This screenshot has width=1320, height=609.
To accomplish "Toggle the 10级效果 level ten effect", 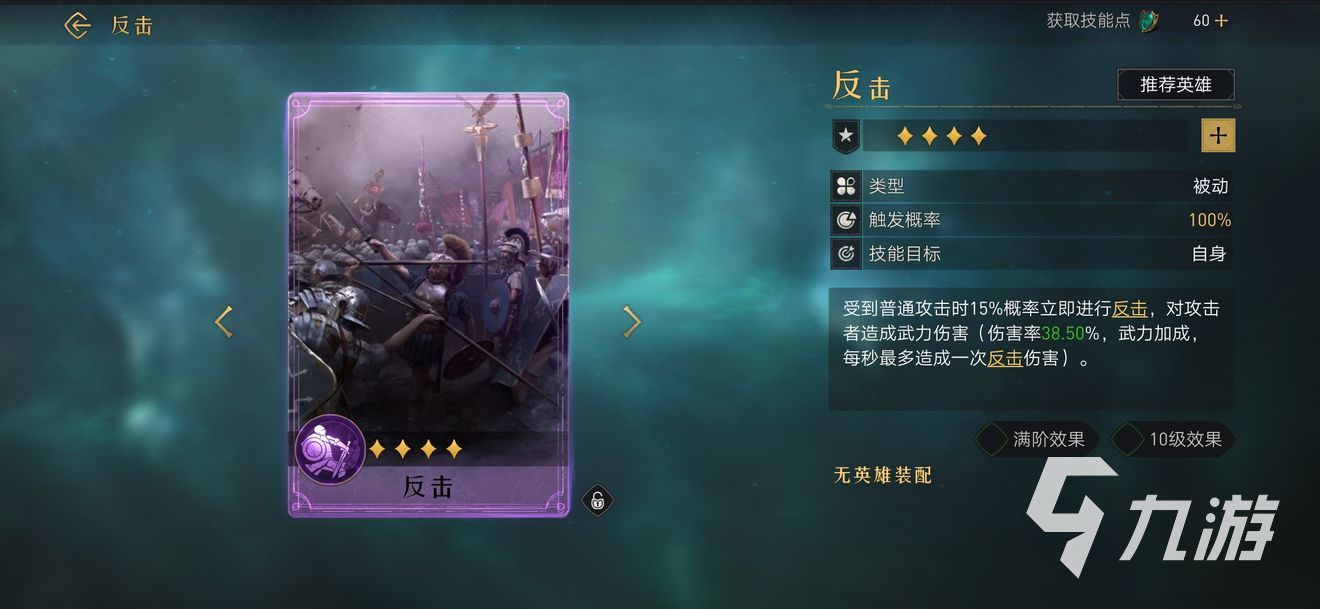I will (x=1173, y=439).
